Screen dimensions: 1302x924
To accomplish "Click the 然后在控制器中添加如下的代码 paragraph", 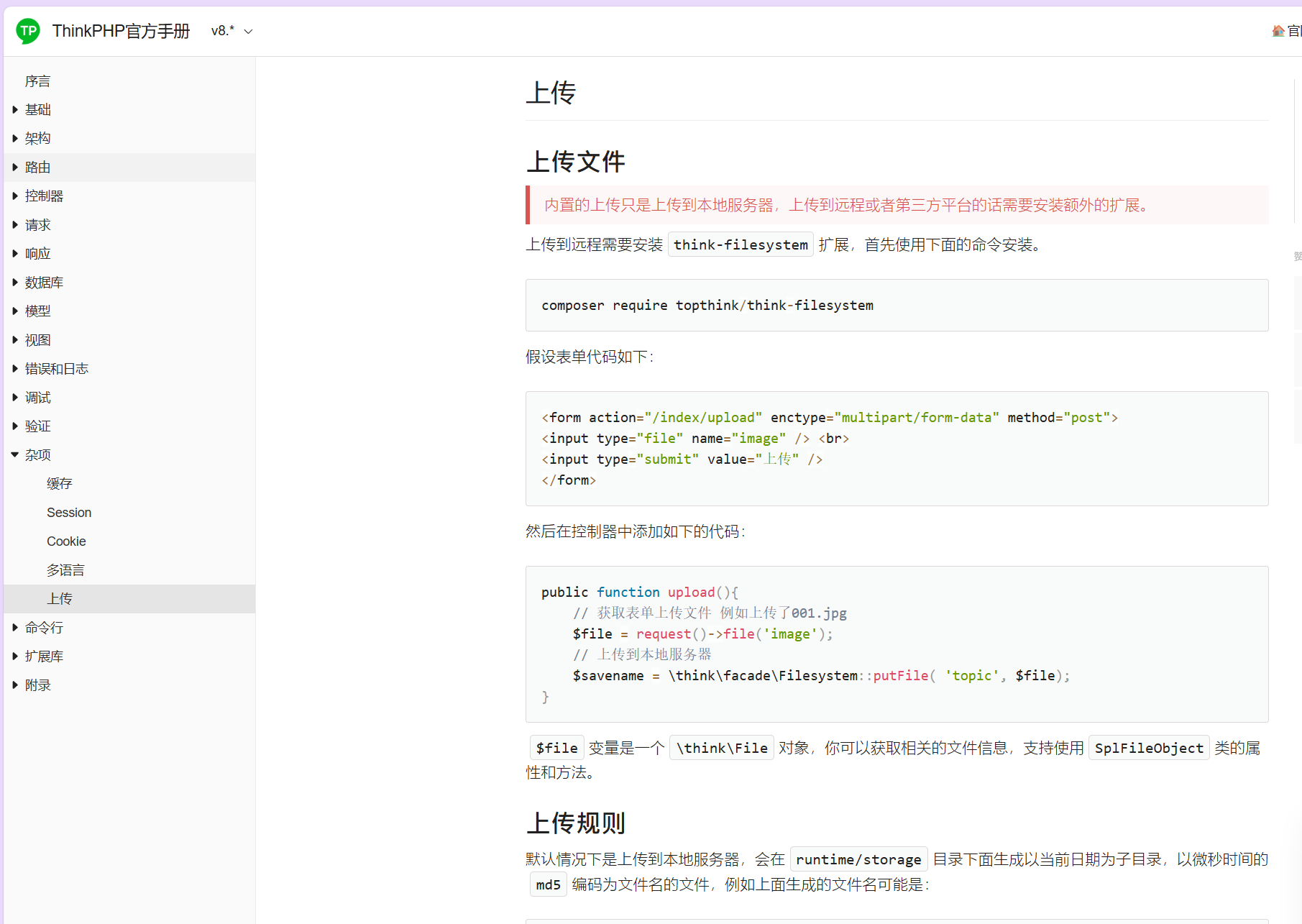I will (x=636, y=531).
